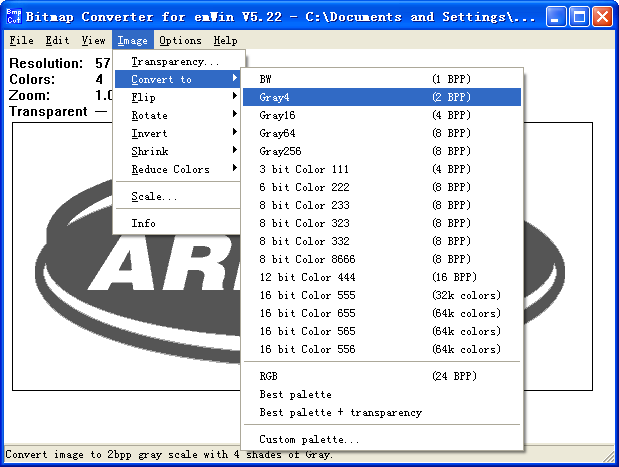Open the Help menu
The width and height of the screenshot is (619, 467).
pos(225,41)
